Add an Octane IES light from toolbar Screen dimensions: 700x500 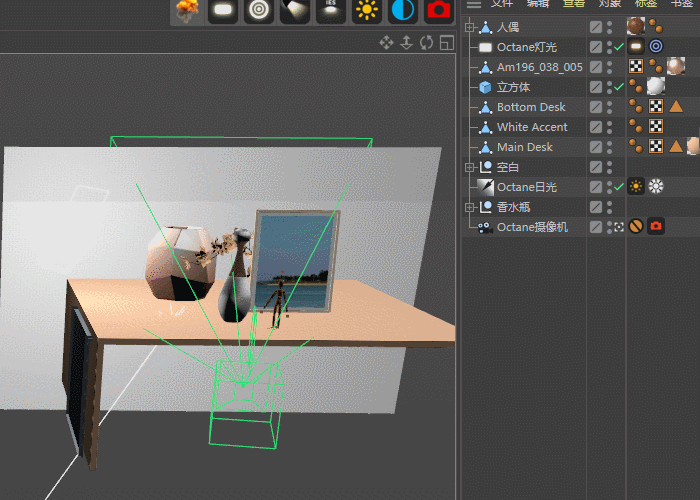point(331,11)
